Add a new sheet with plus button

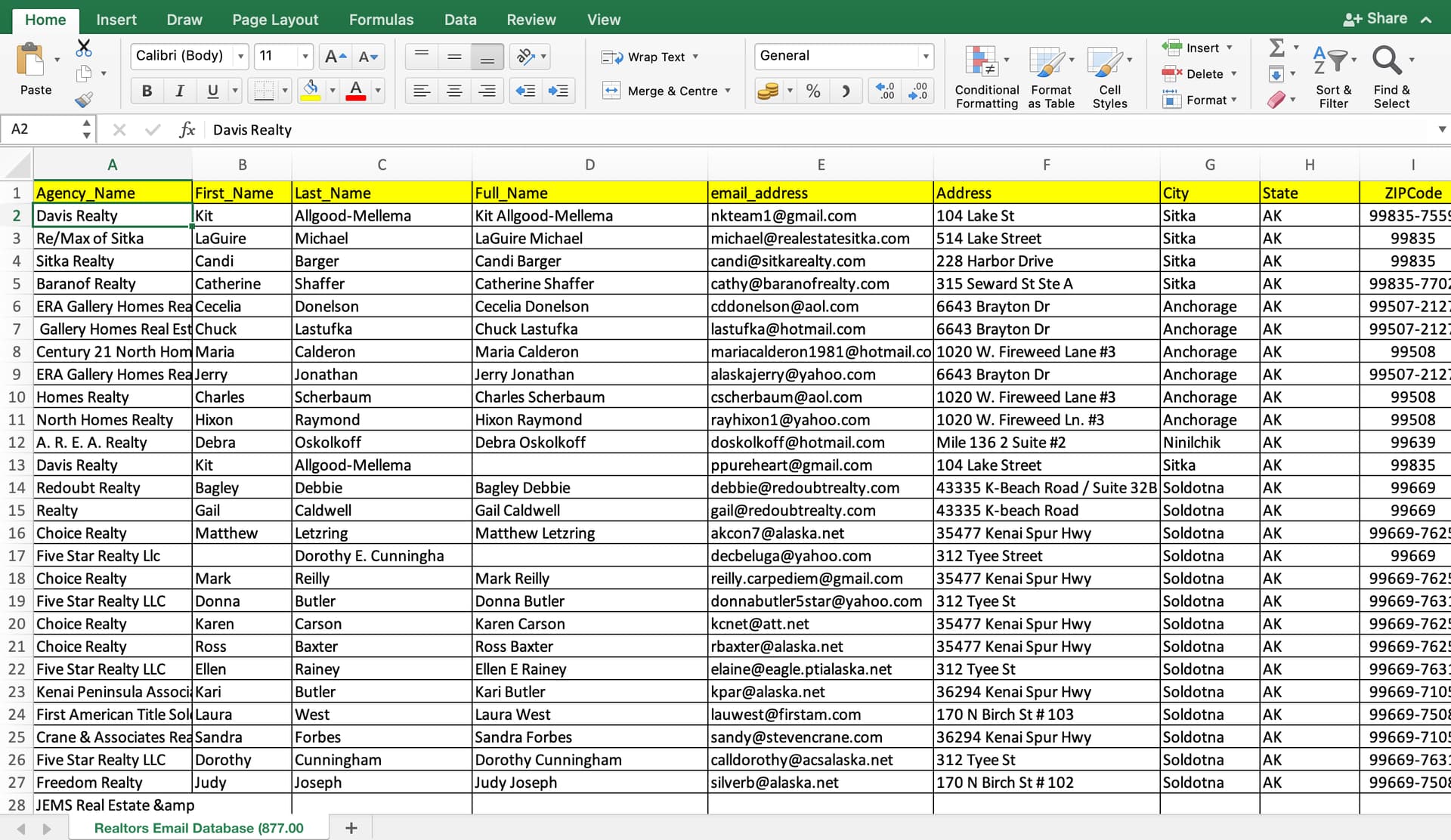(351, 828)
